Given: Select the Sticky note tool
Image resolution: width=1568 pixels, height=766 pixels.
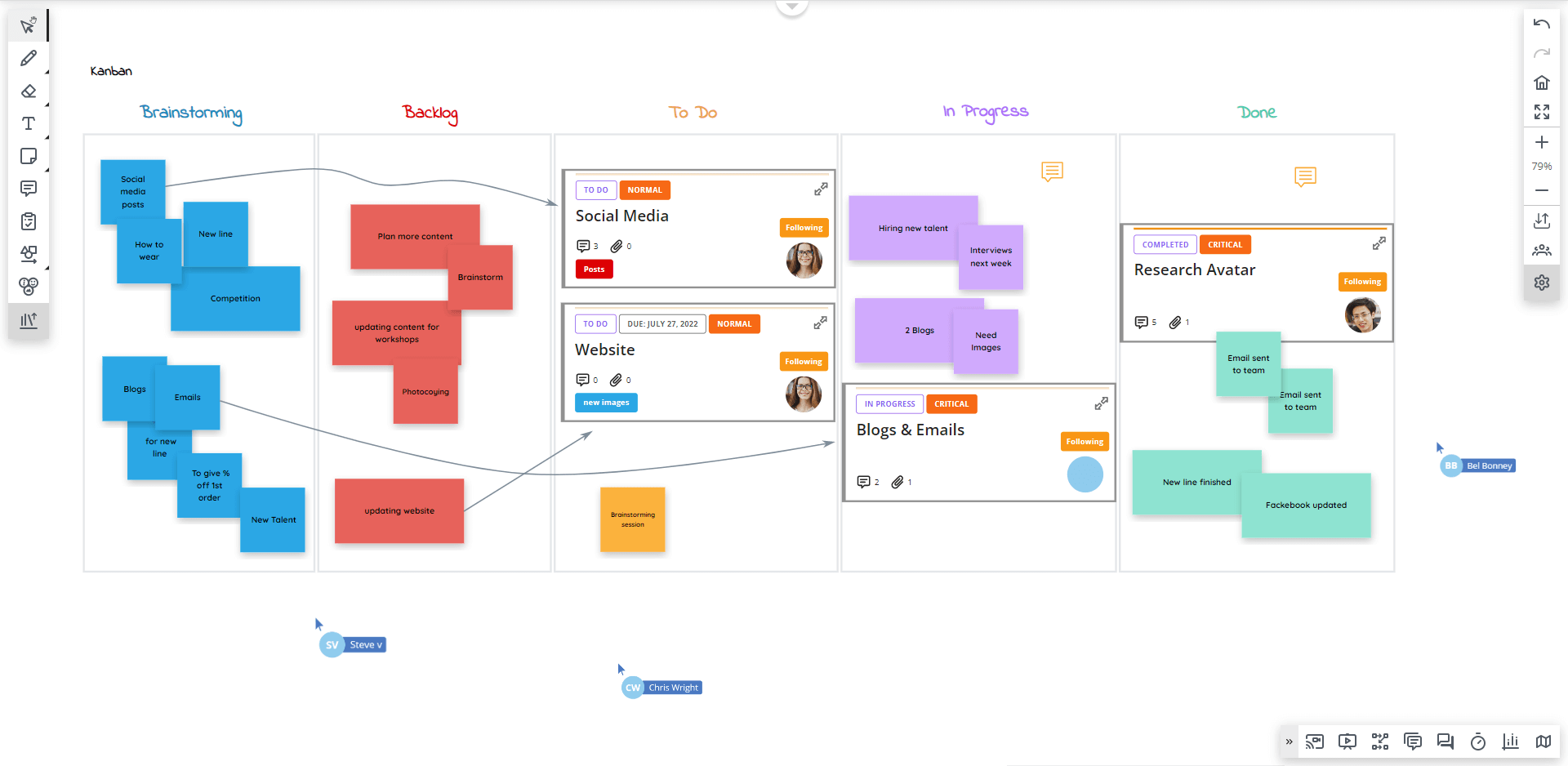Looking at the screenshot, I should 29,156.
